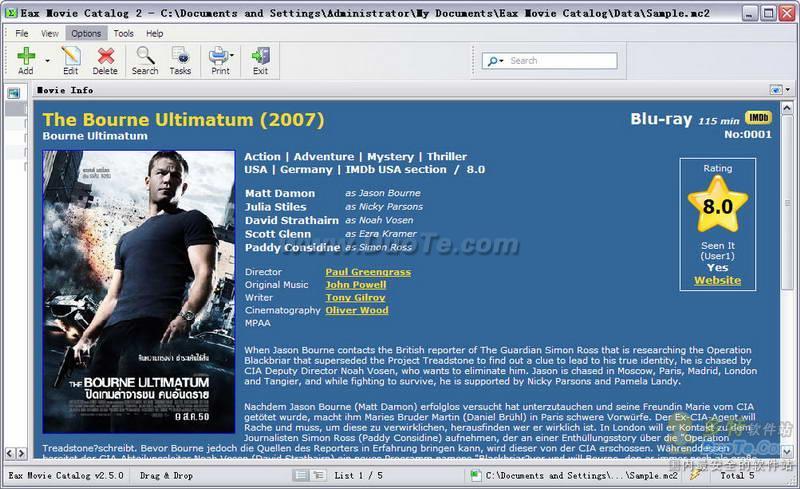Click the Eax Movie Catalog title bar icon
Screen dimensions: 800x489
point(11,13)
